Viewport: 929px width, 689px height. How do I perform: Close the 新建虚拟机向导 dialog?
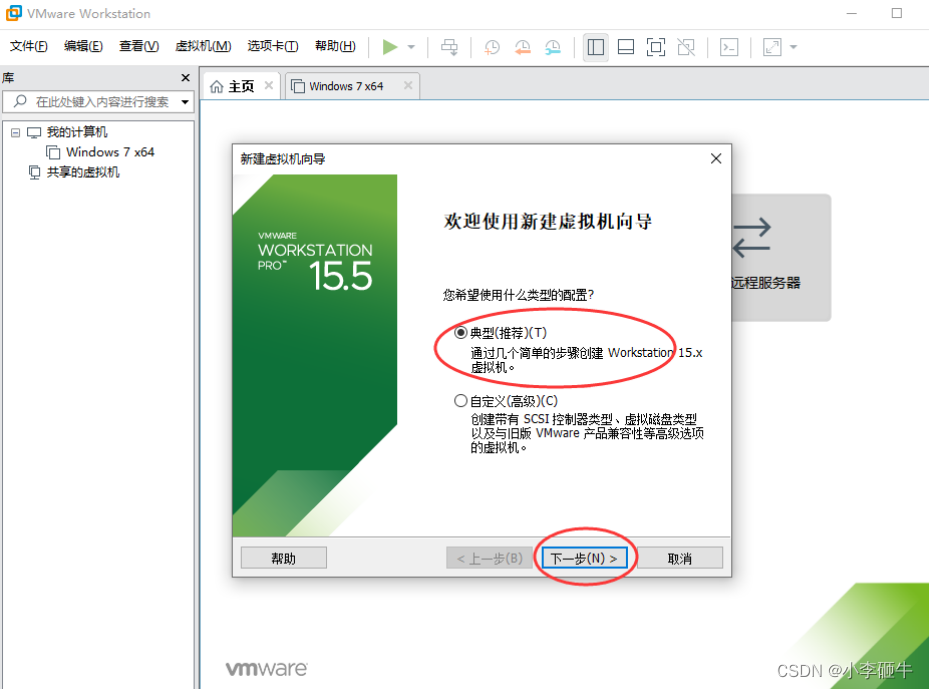tap(716, 159)
